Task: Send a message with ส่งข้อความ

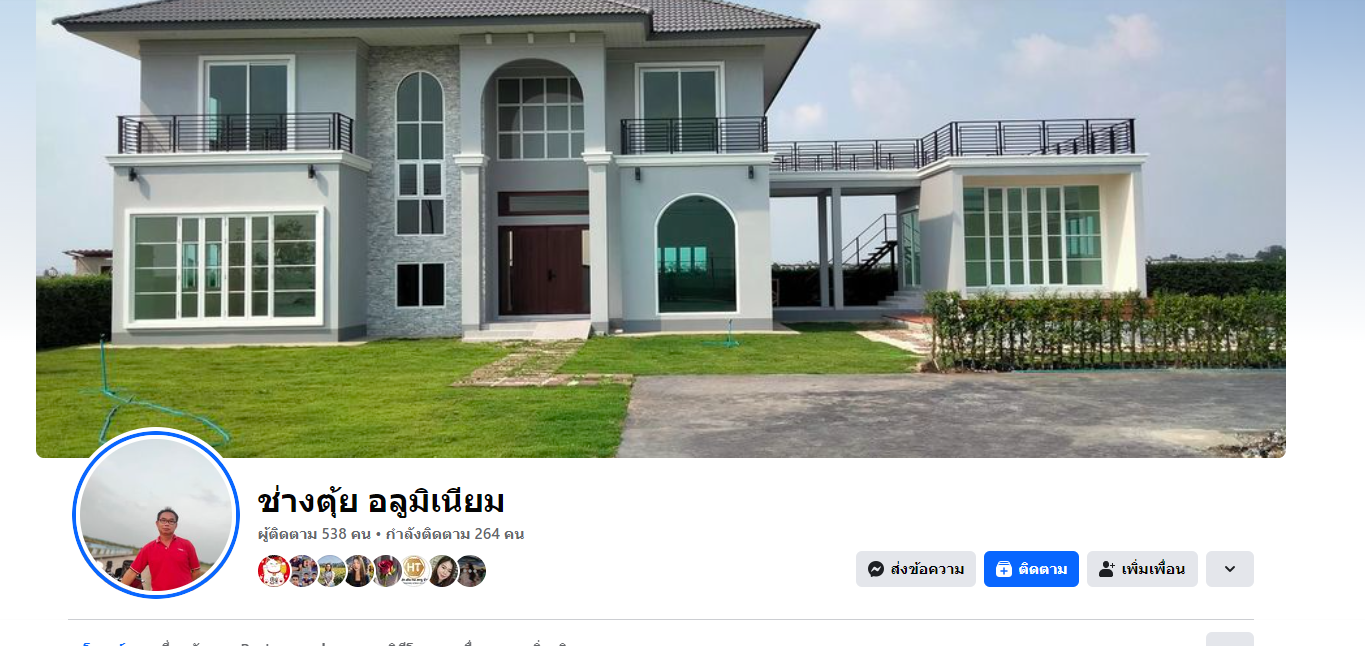Action: pos(916,569)
